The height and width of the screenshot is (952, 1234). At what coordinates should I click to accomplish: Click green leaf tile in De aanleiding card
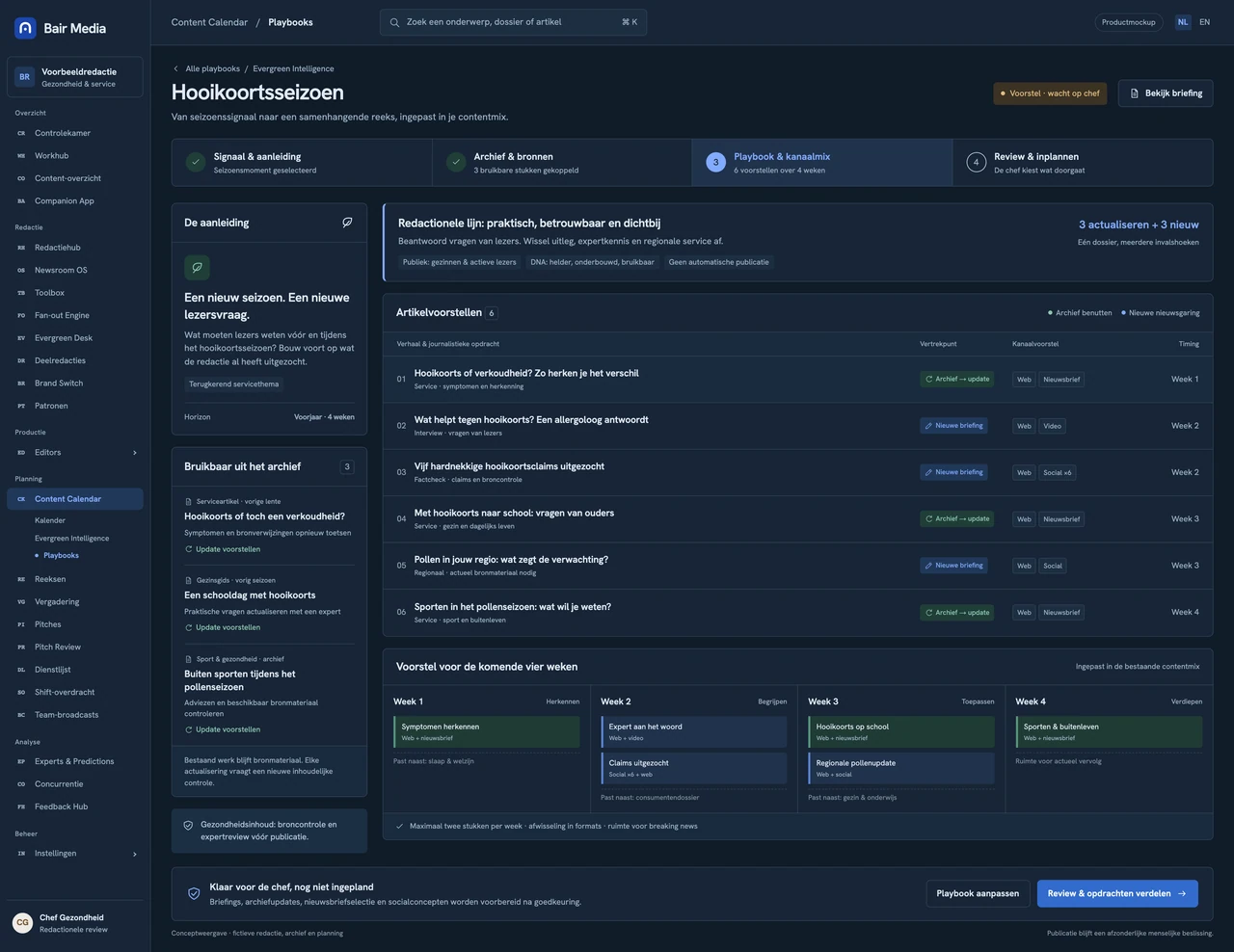click(197, 268)
